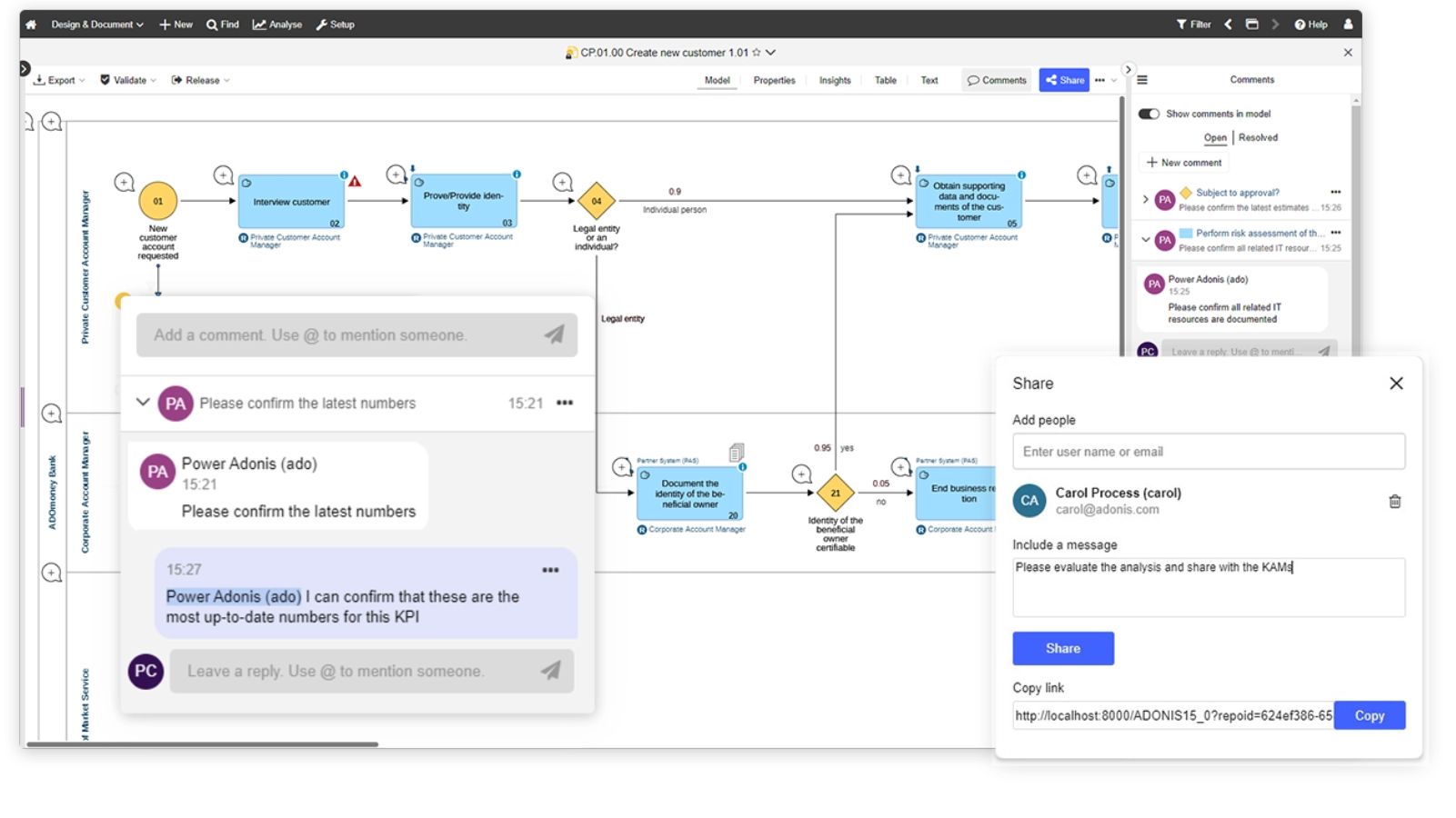Viewport: 1456px width, 818px height.
Task: Copy the model share link
Action: tap(1370, 715)
